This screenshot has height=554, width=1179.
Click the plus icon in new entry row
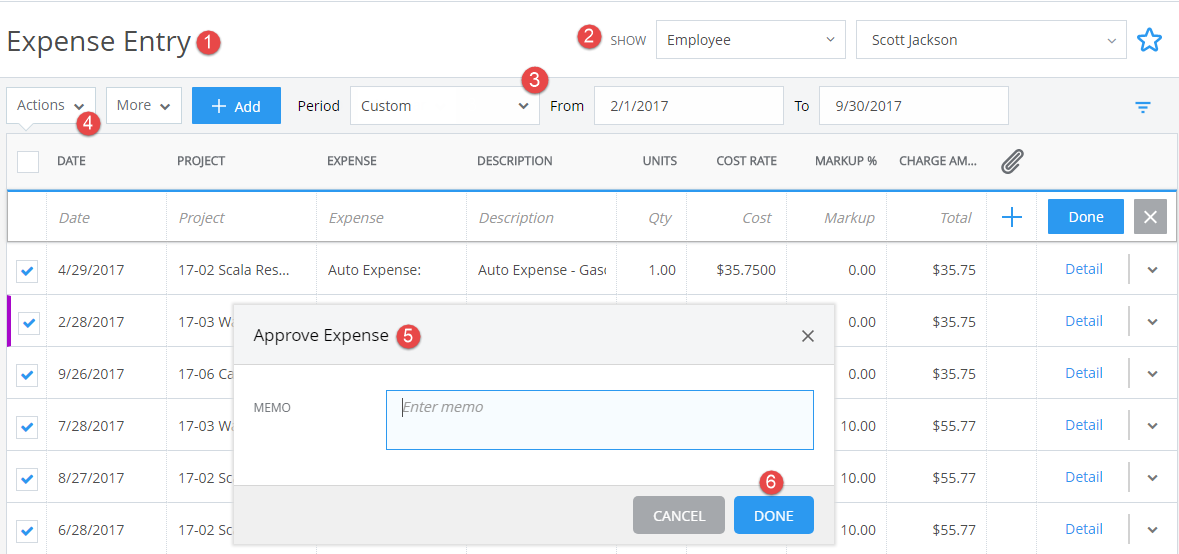(1012, 217)
